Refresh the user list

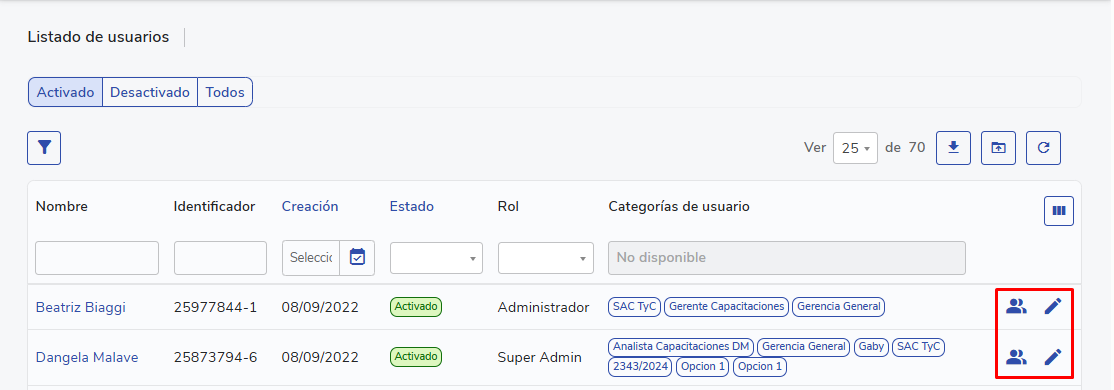pyautogui.click(x=1044, y=148)
